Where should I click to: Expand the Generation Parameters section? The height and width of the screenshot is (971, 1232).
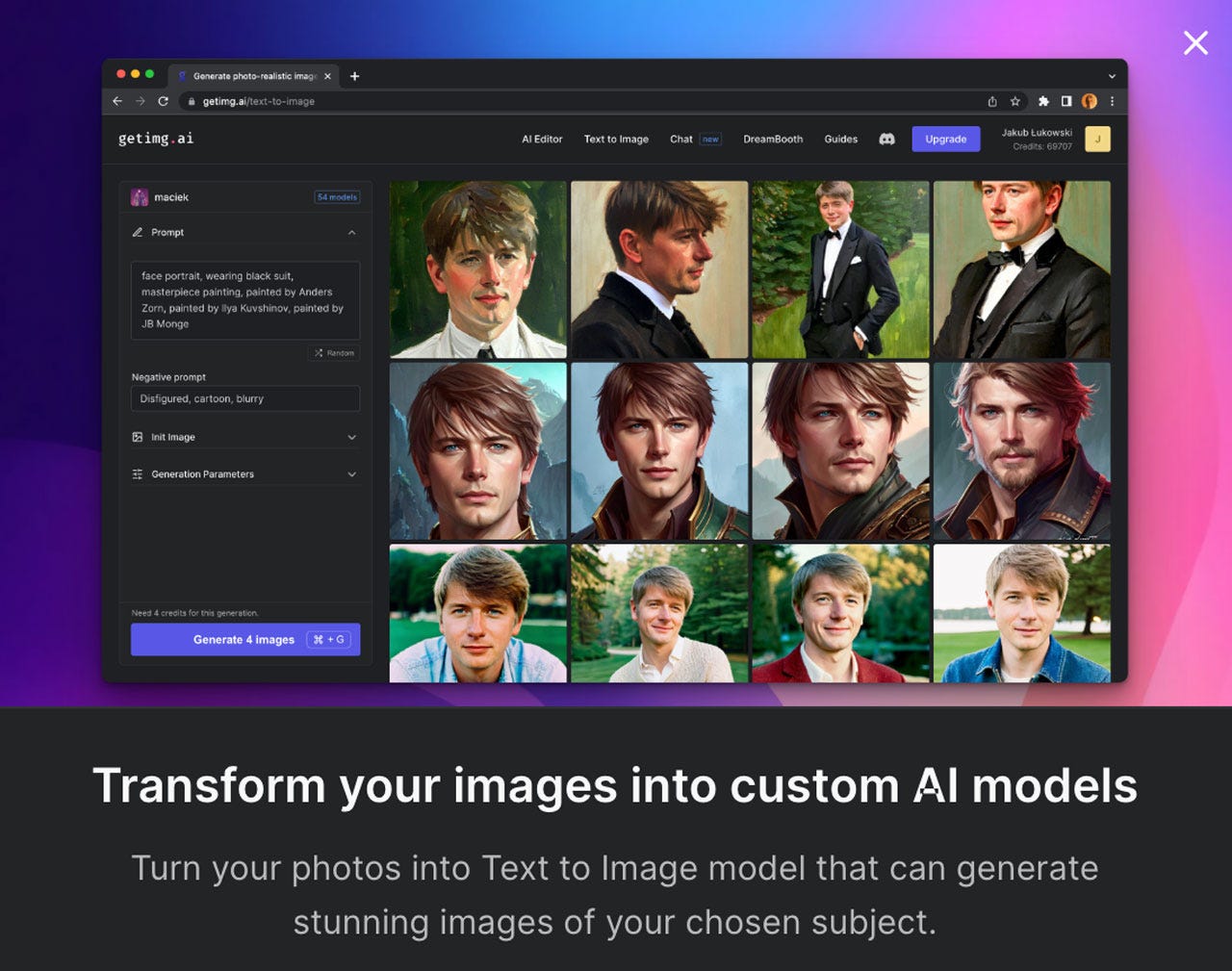coord(352,473)
